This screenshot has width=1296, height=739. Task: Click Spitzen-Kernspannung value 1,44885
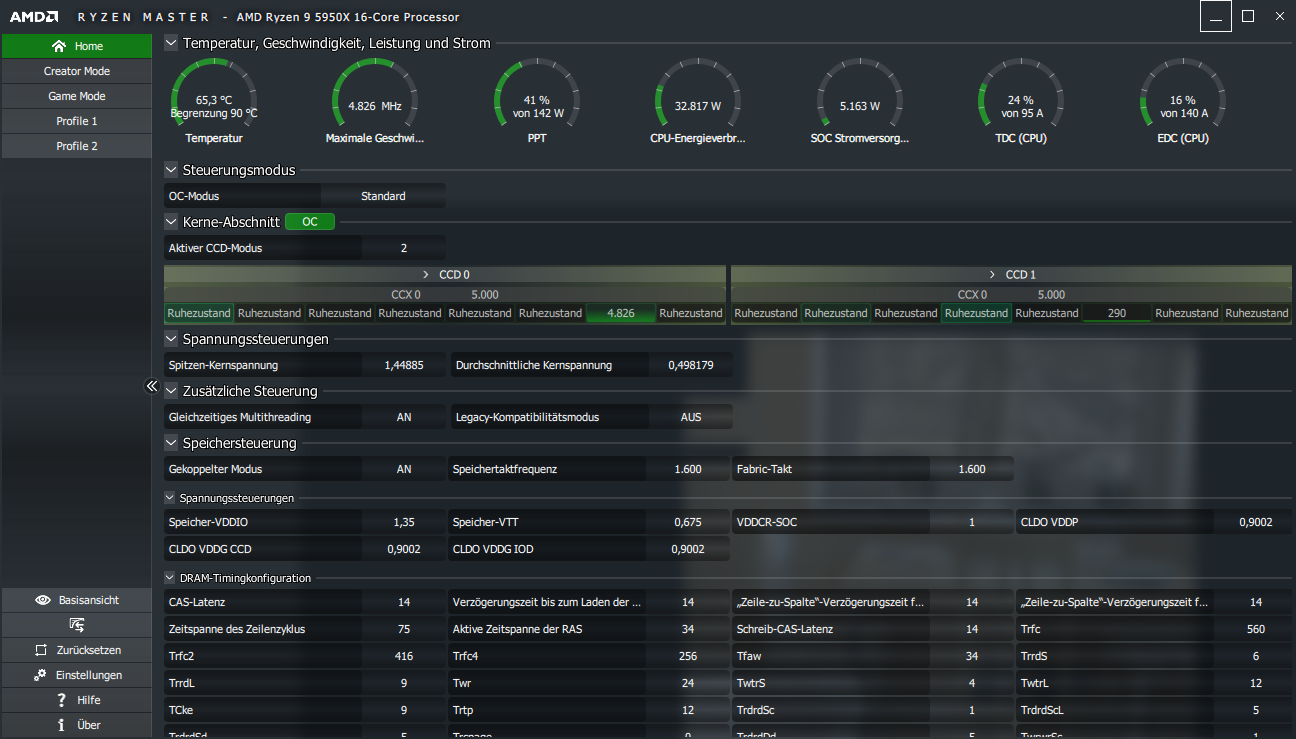(404, 365)
